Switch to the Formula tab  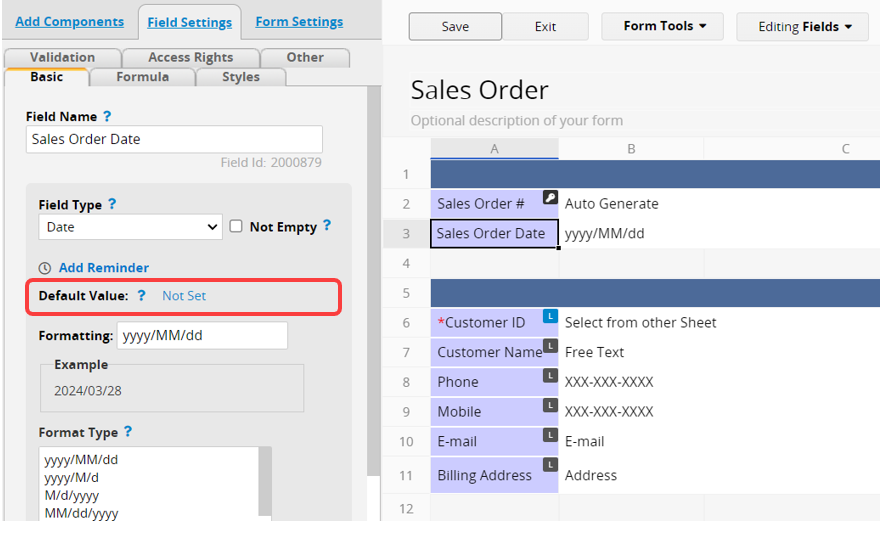[x=143, y=77]
